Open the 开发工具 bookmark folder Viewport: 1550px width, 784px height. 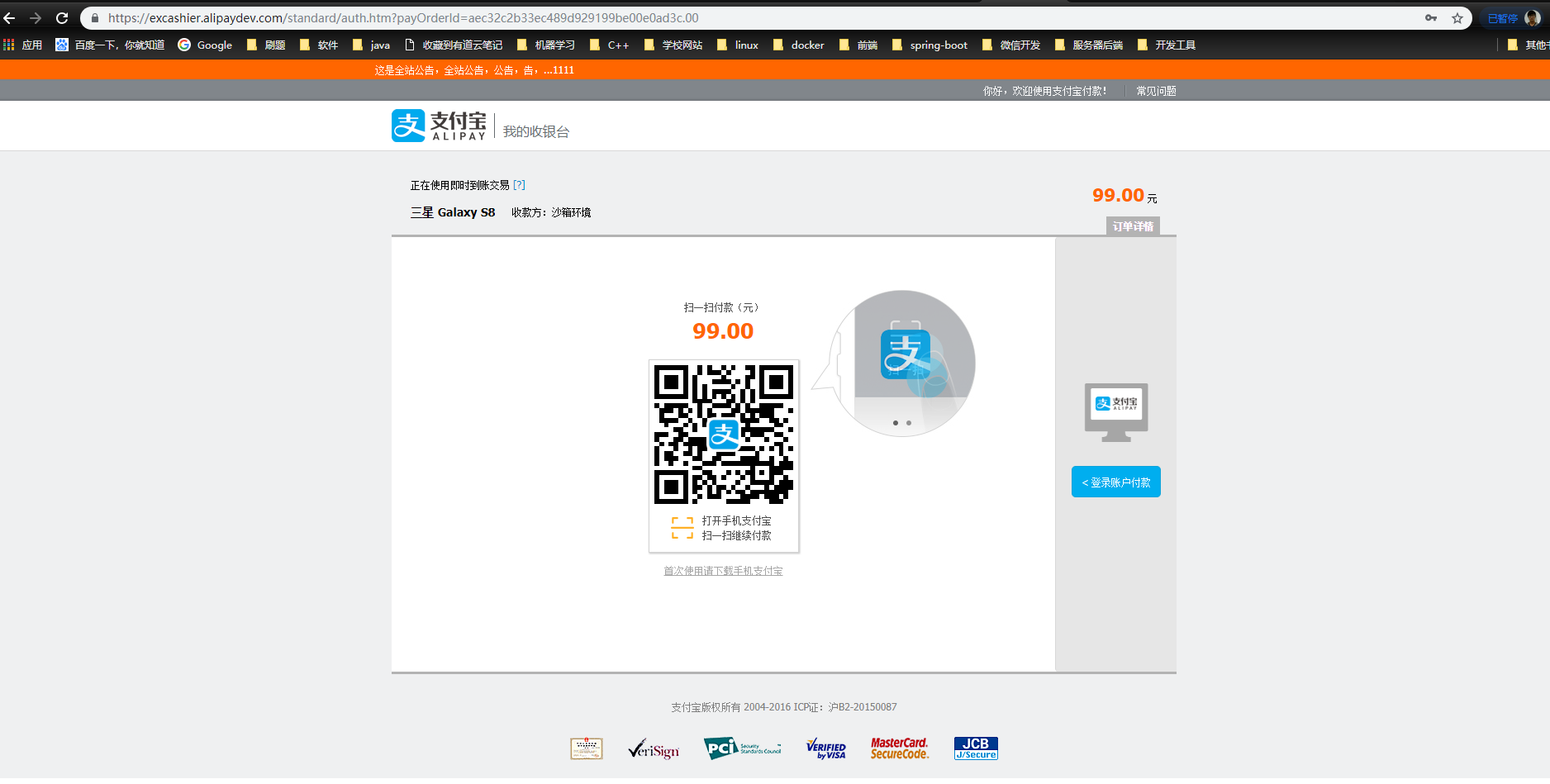[x=1166, y=45]
